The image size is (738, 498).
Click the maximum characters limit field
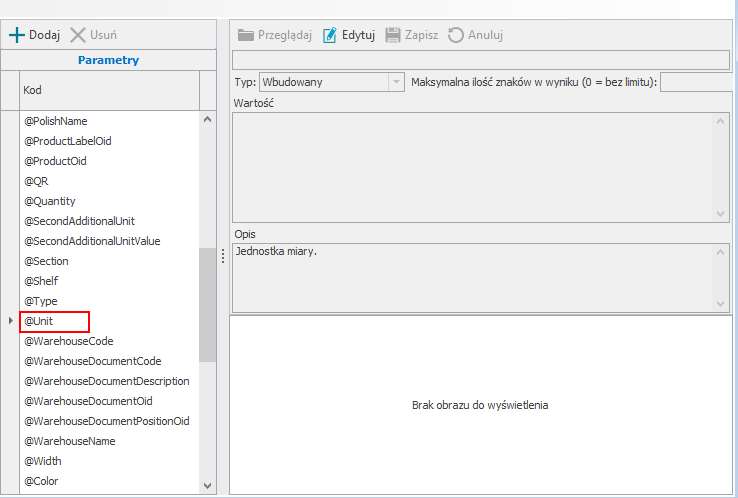click(x=695, y=82)
